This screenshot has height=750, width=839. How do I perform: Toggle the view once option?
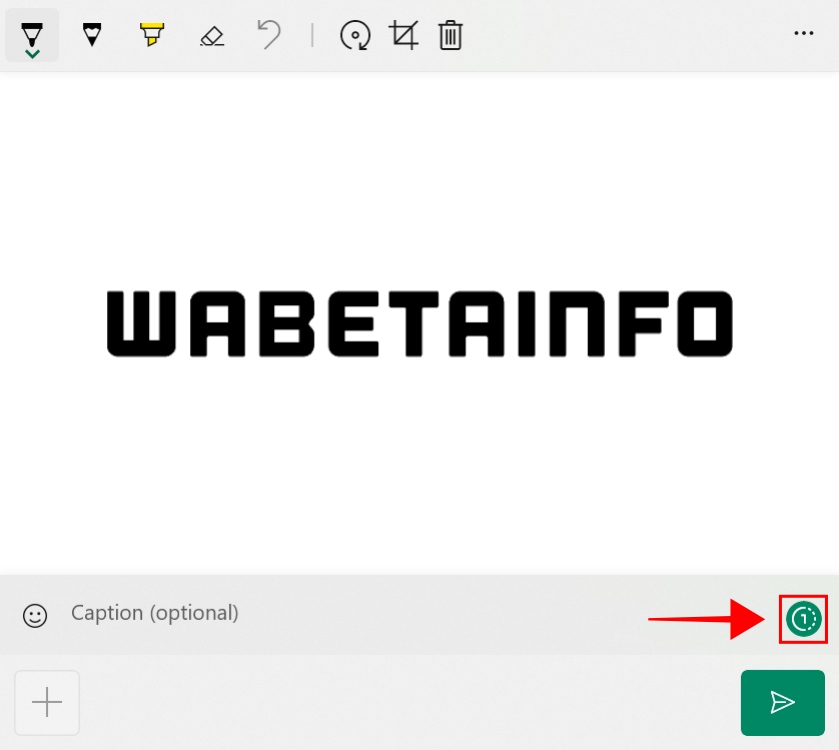coord(803,619)
